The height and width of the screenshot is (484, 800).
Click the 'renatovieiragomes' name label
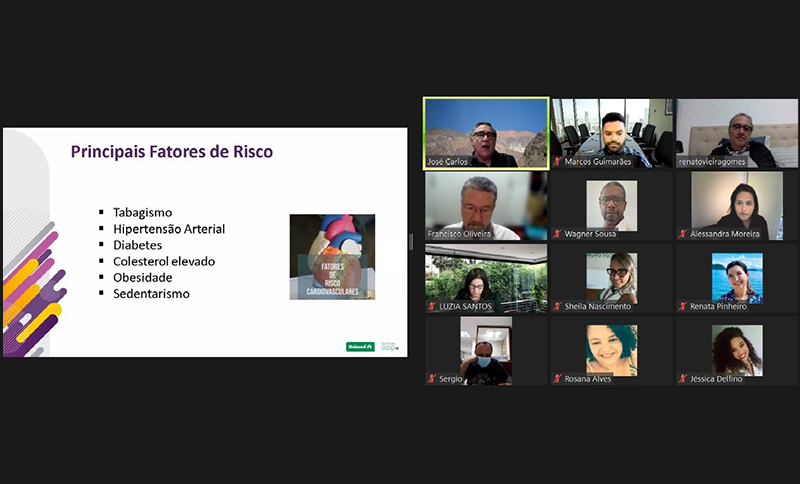click(712, 162)
